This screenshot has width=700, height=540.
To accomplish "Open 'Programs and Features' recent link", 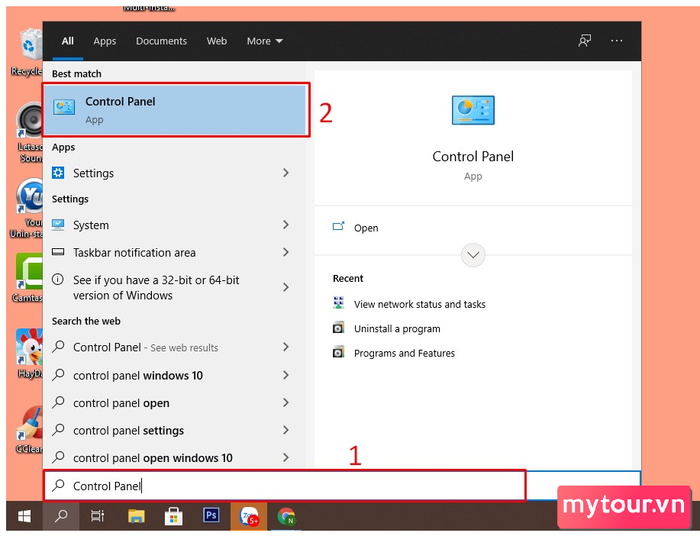I will tap(404, 353).
